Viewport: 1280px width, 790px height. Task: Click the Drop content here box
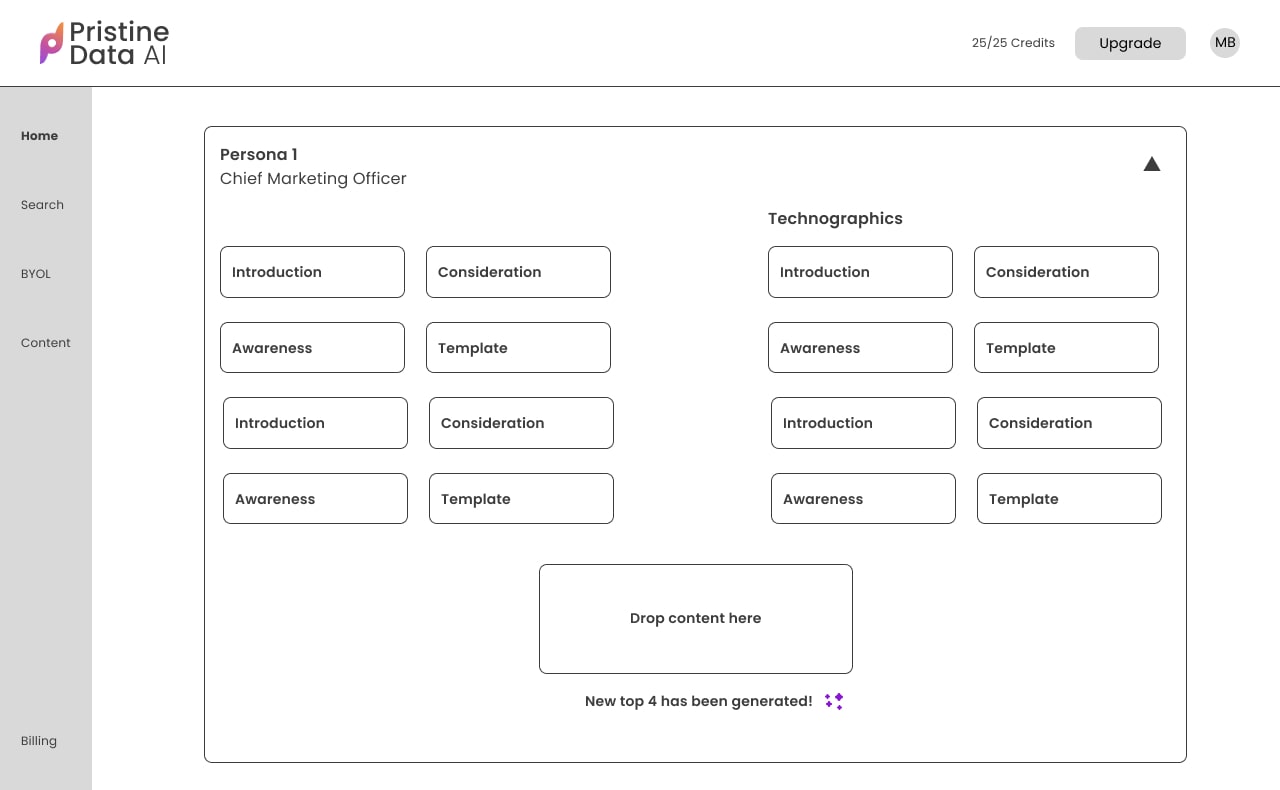pyautogui.click(x=695, y=618)
